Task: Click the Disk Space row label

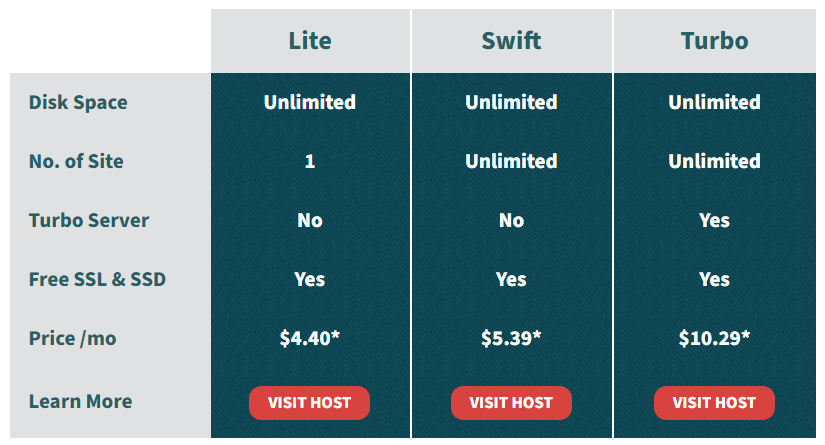Action: coord(78,102)
